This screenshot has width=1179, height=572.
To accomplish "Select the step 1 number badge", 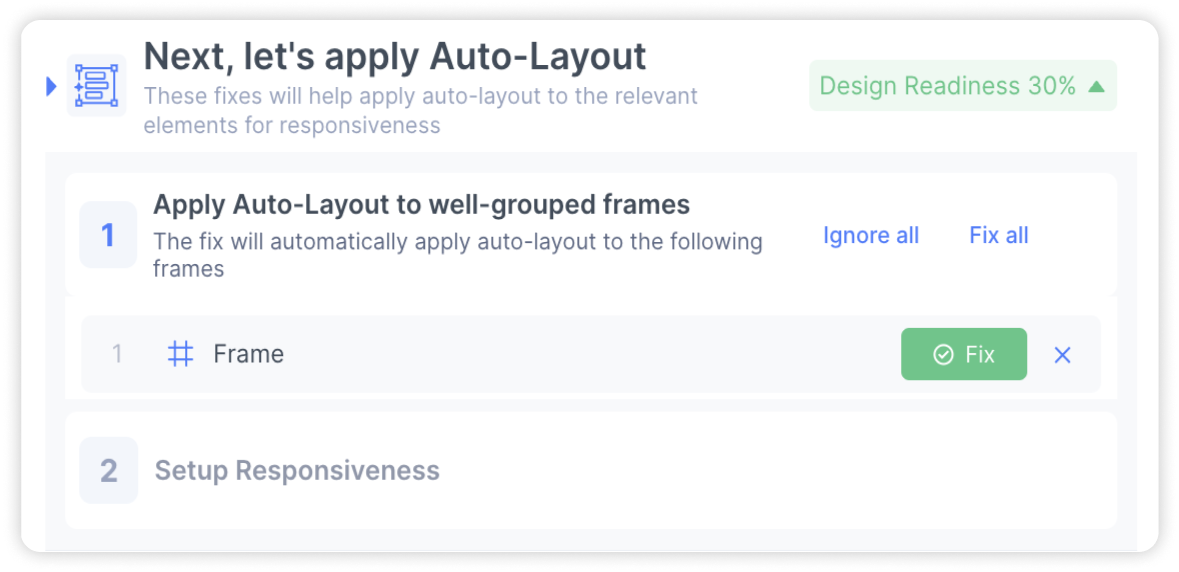I will coord(108,235).
